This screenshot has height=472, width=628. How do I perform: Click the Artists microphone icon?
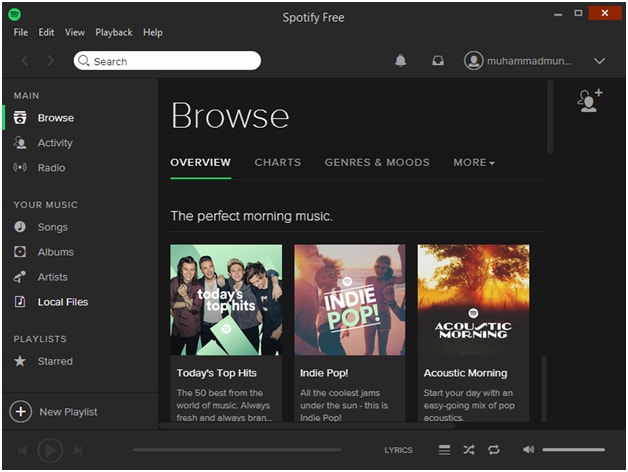tap(20, 276)
